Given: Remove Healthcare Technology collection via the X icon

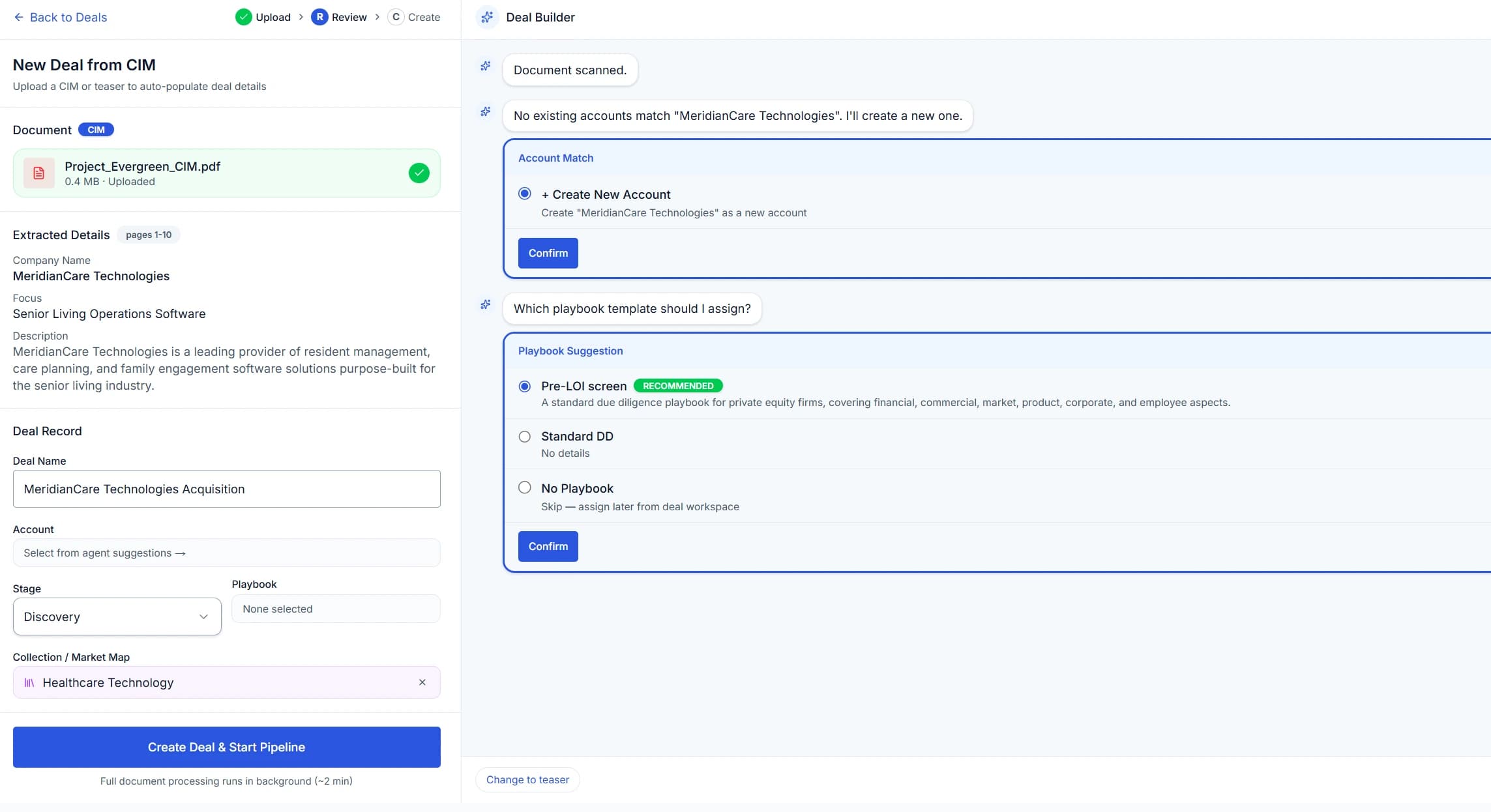Looking at the screenshot, I should tap(423, 682).
